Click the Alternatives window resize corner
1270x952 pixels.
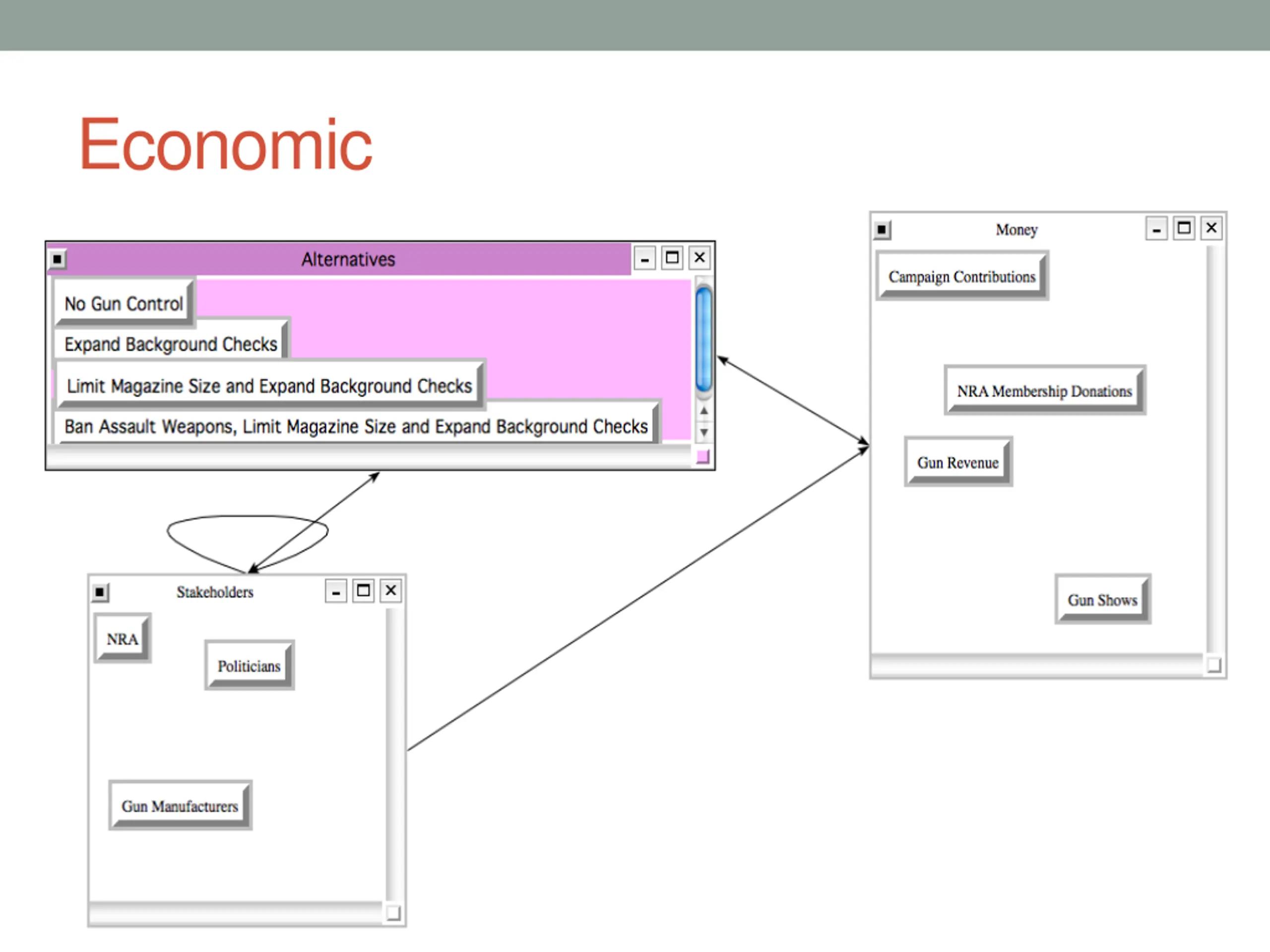click(x=703, y=457)
